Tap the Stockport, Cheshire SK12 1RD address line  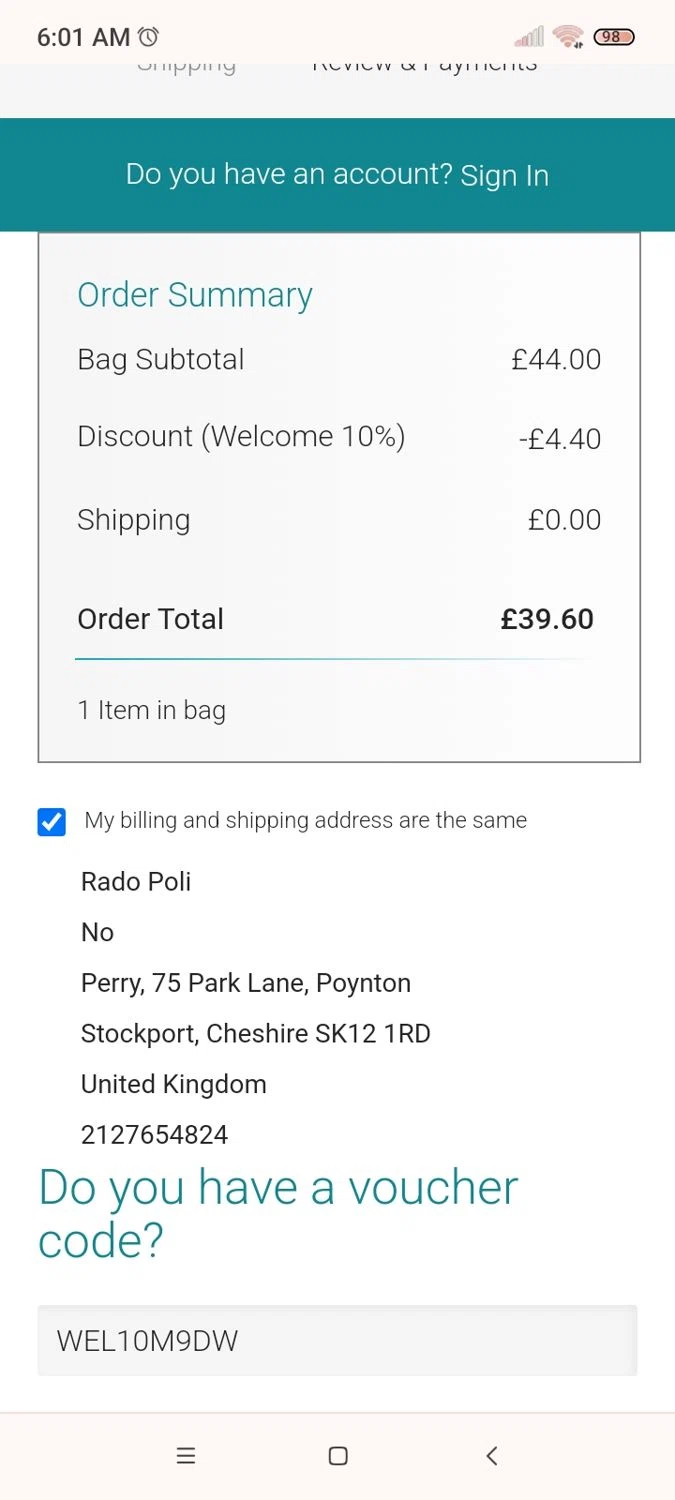coord(256,1033)
